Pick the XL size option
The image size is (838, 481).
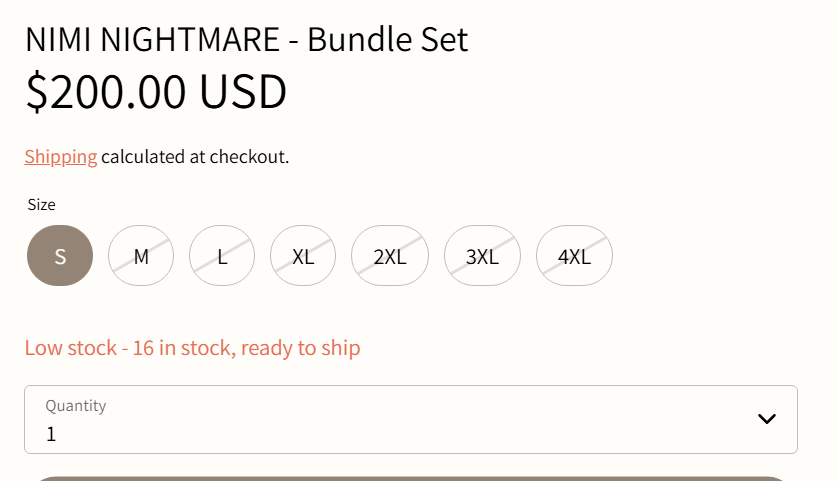coord(303,256)
